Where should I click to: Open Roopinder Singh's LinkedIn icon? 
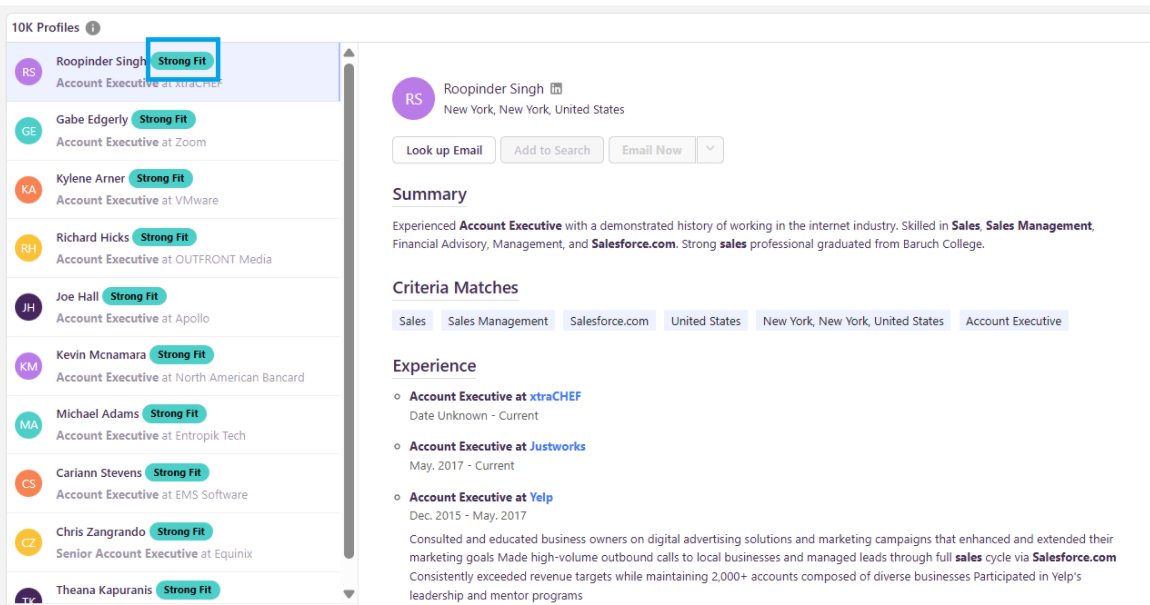click(x=557, y=89)
